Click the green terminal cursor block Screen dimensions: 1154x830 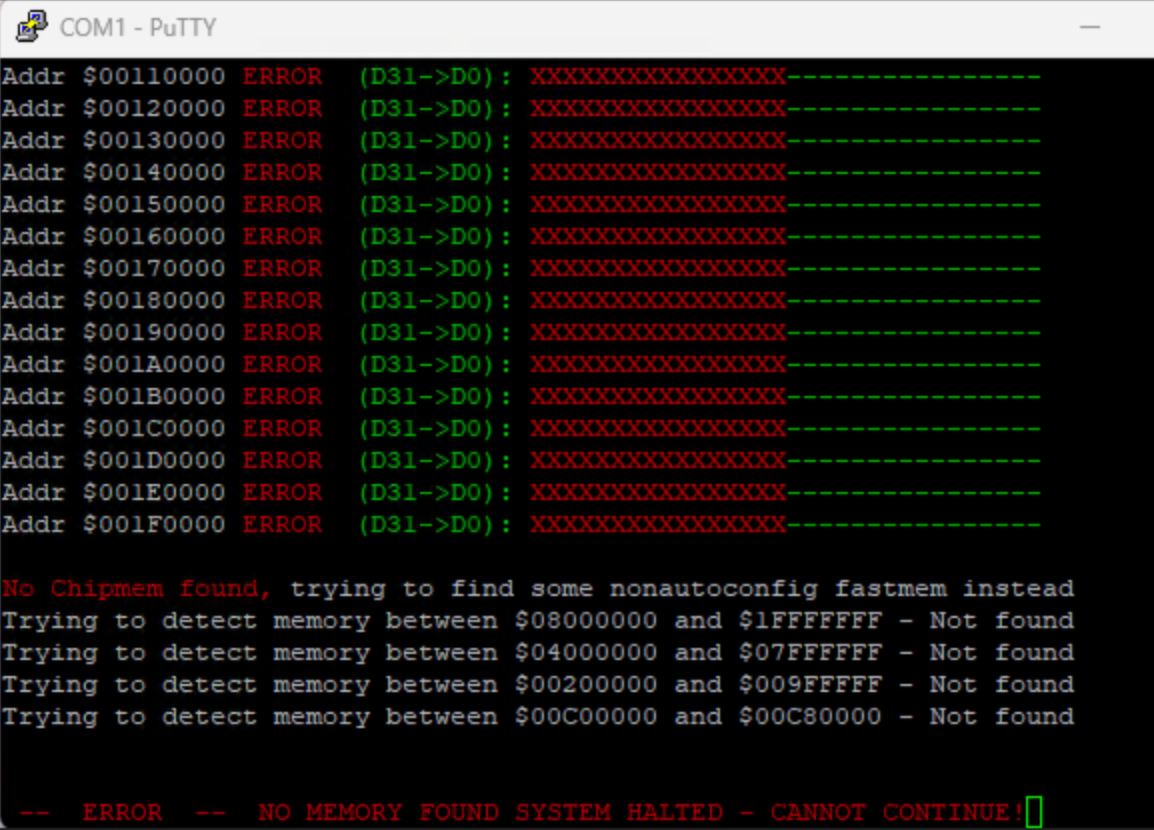tap(1034, 812)
